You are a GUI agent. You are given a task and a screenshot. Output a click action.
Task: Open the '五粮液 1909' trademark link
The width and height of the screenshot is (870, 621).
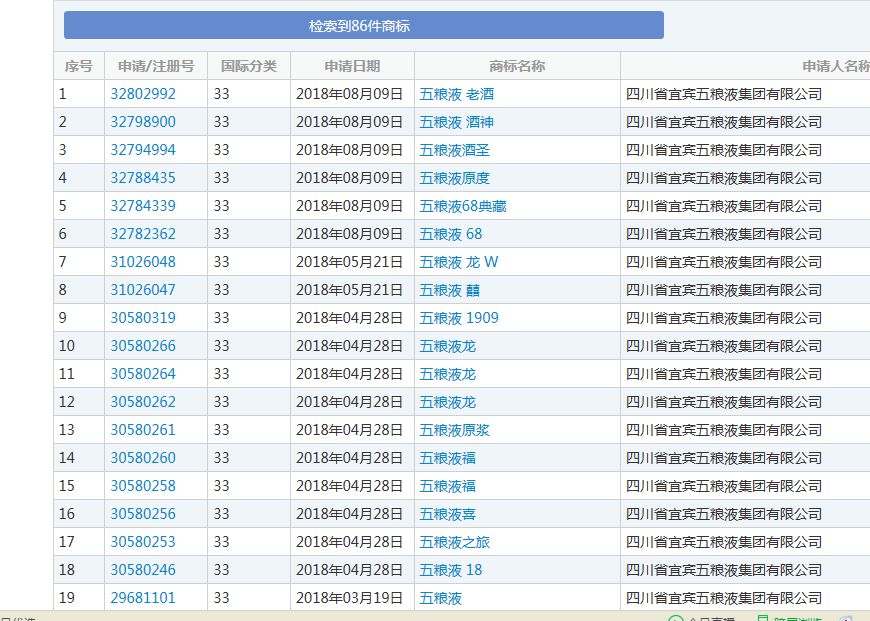[459, 318]
